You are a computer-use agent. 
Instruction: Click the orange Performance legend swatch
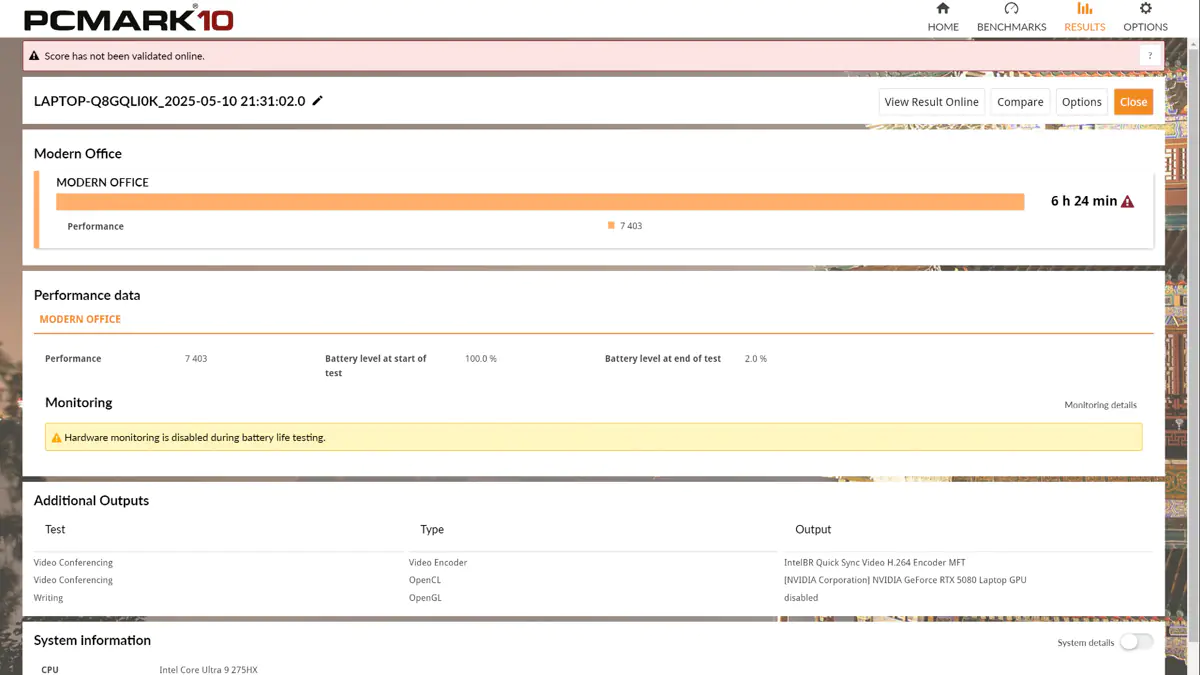611,226
